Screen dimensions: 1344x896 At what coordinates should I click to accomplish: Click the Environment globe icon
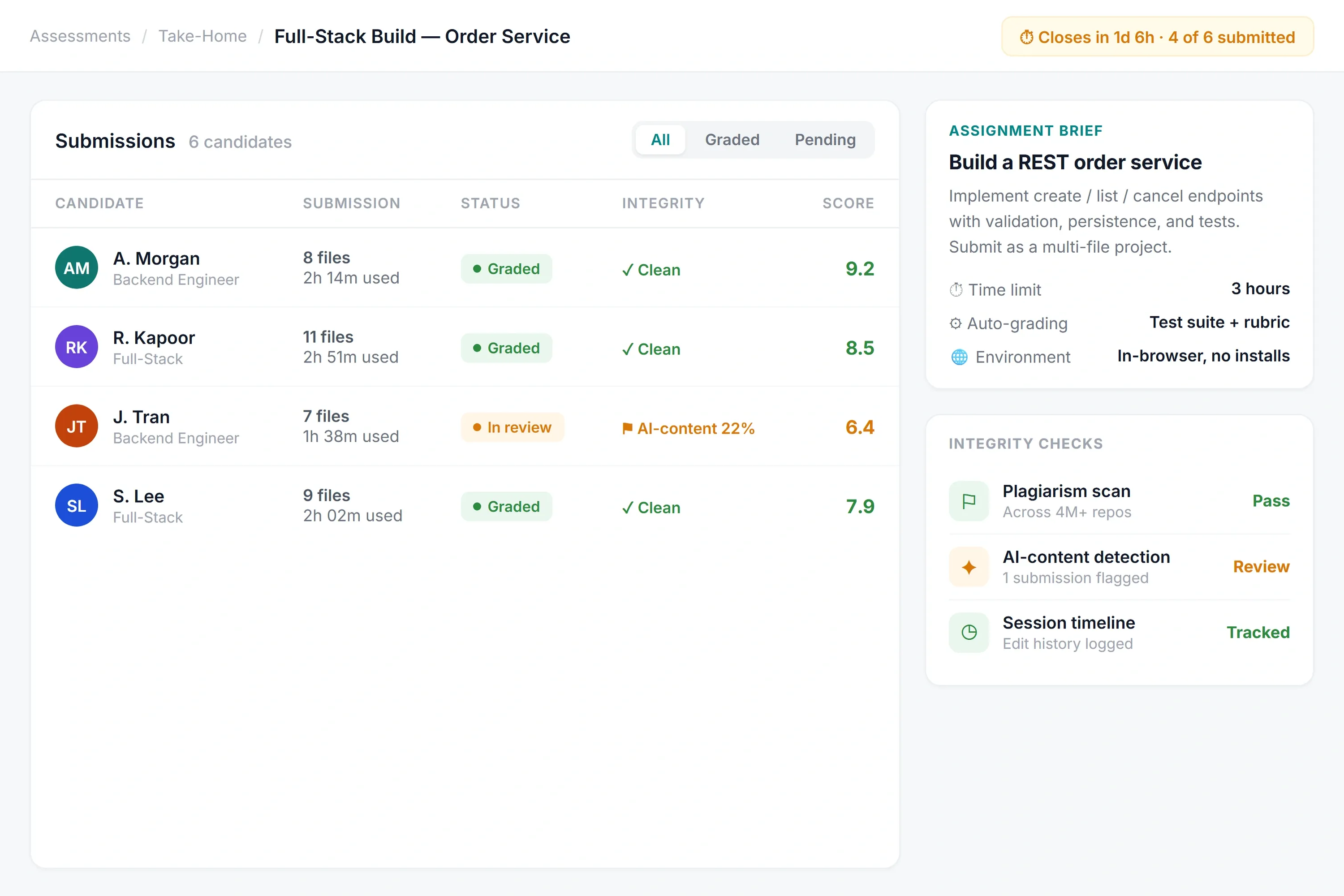click(x=960, y=357)
